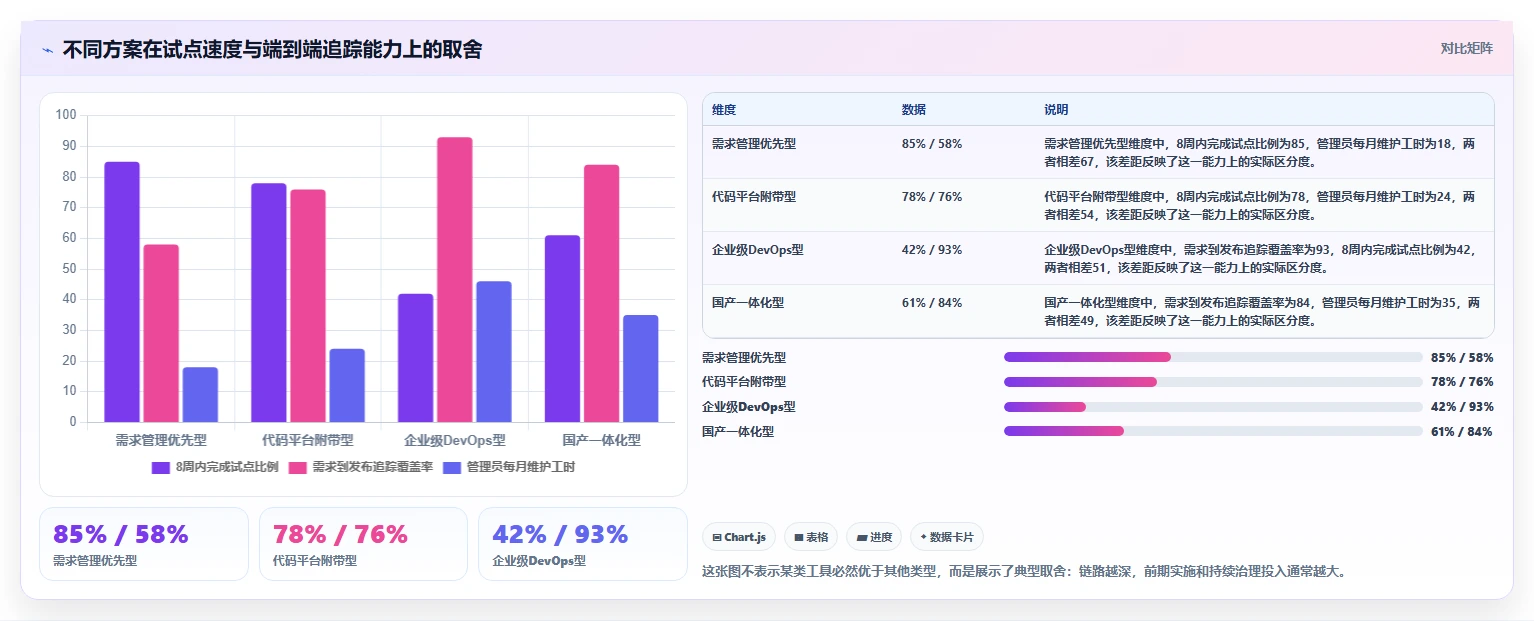Click x-axis label 代码平台附带型 in chart

pos(308,440)
